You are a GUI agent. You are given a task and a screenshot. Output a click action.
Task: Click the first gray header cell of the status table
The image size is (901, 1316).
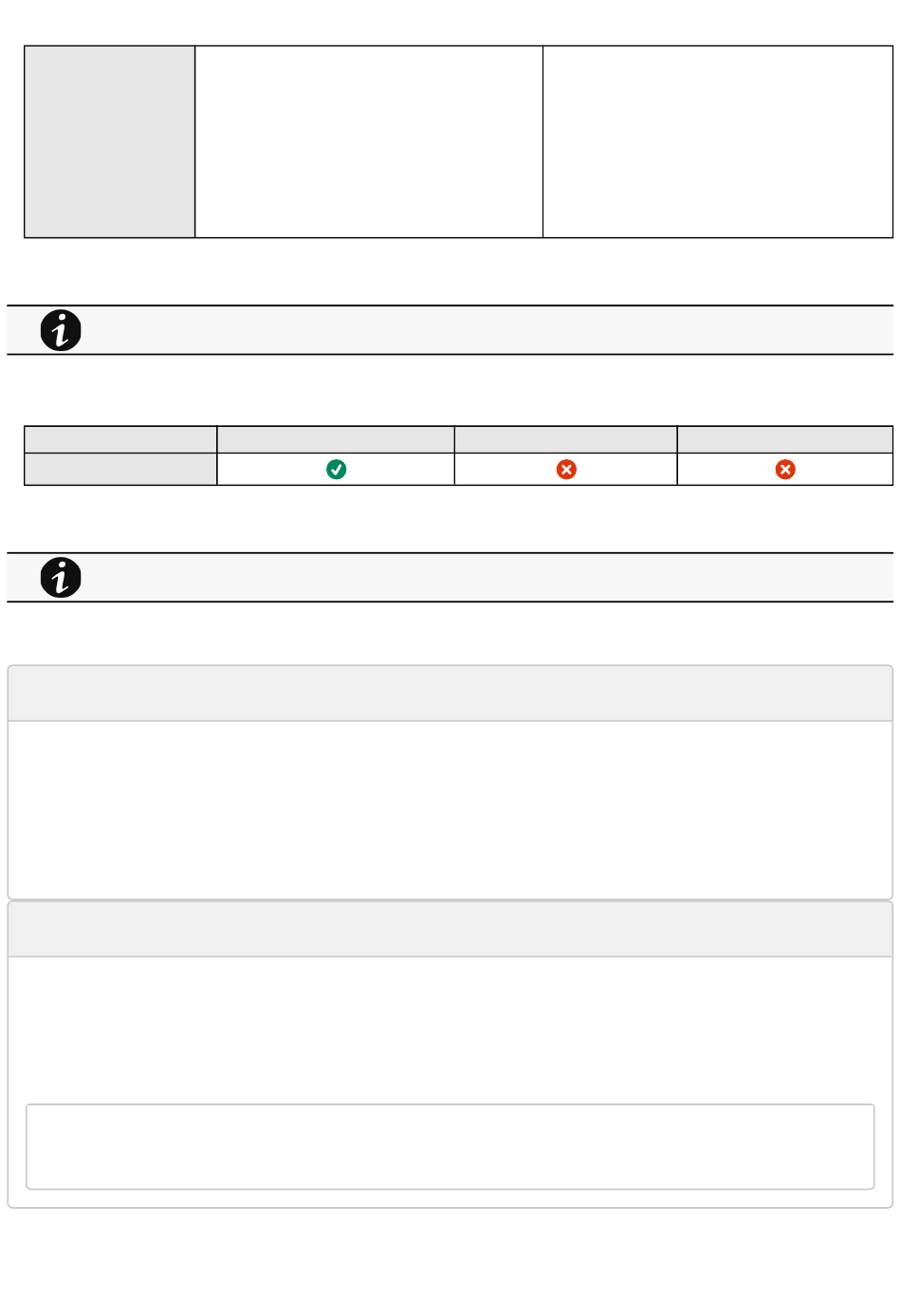coord(120,439)
